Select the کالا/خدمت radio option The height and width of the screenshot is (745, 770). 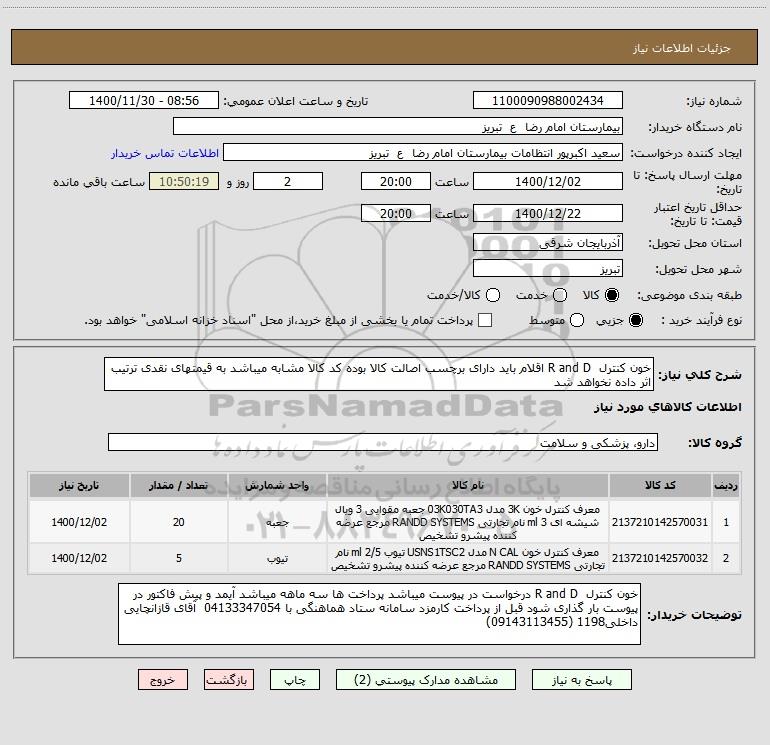[x=493, y=295]
